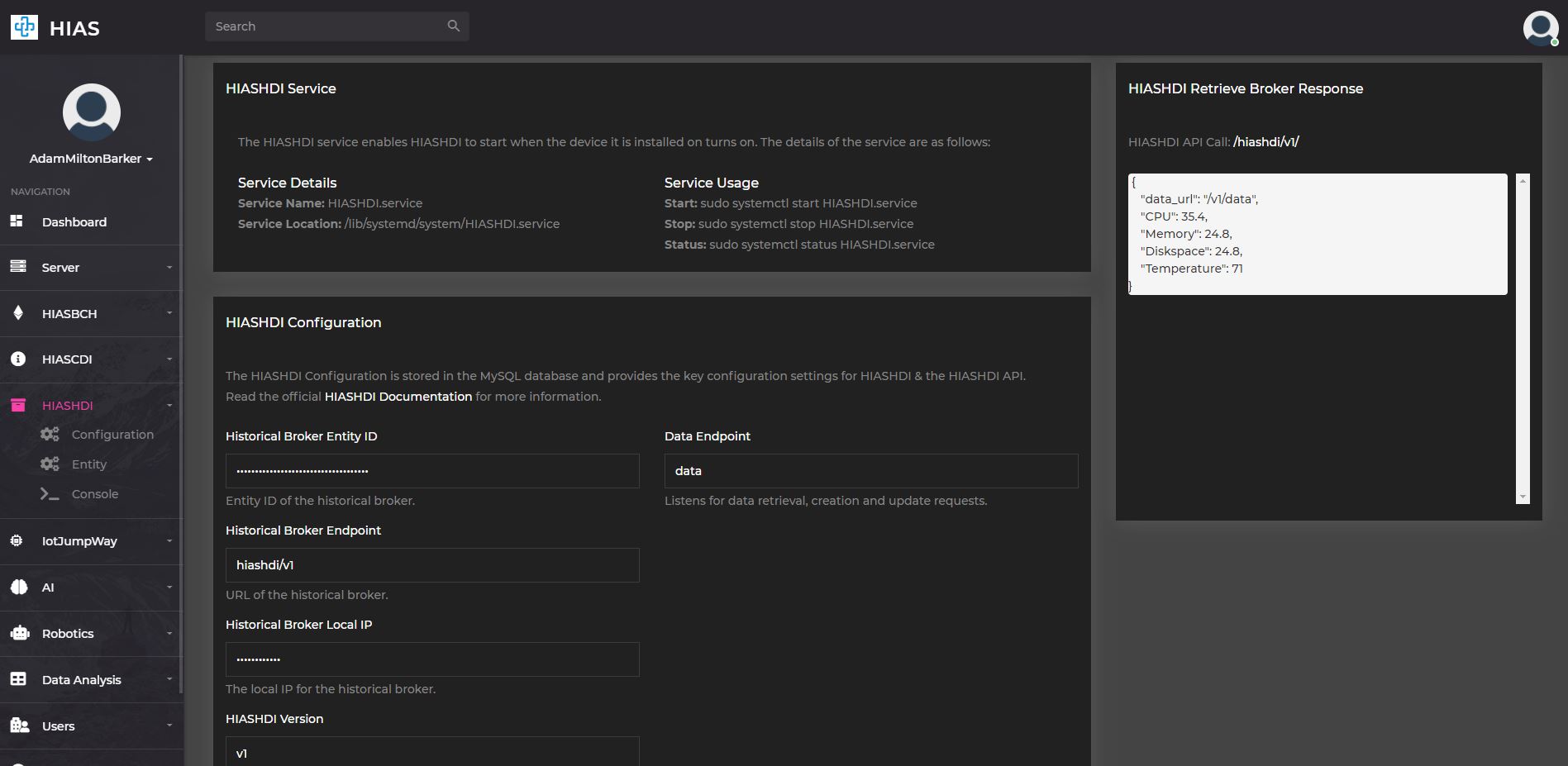
Task: Click the HIASCDI info icon
Action: point(18,359)
